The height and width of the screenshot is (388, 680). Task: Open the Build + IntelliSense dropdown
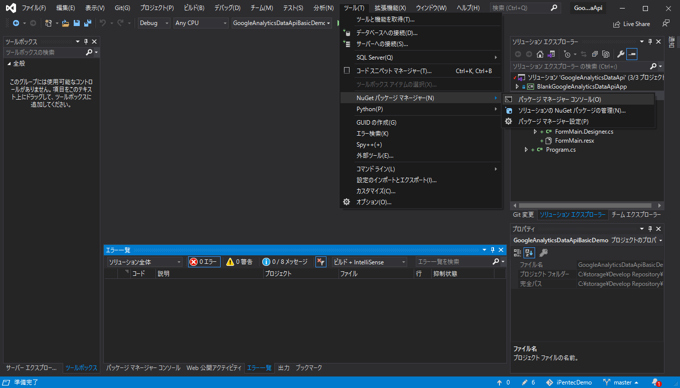[369, 262]
